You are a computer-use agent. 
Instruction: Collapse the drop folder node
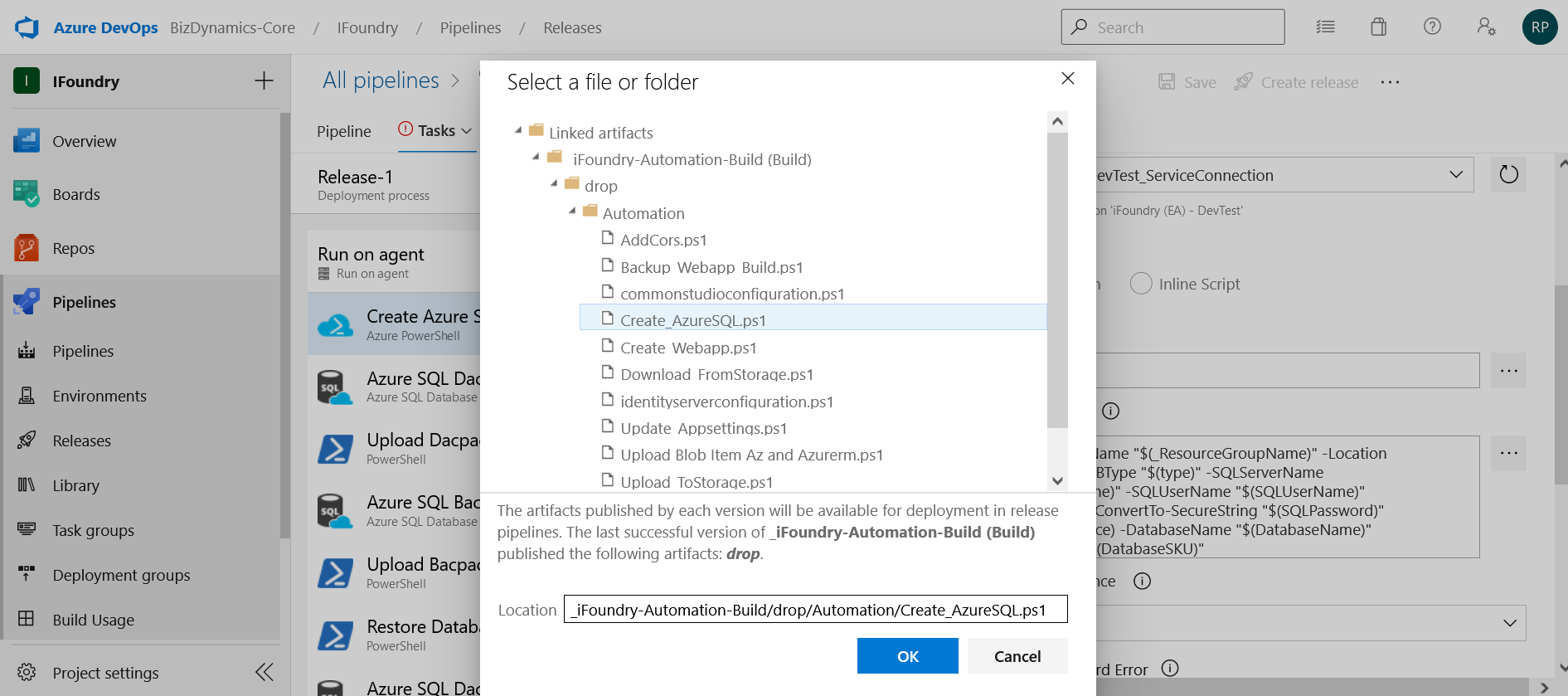coord(555,183)
